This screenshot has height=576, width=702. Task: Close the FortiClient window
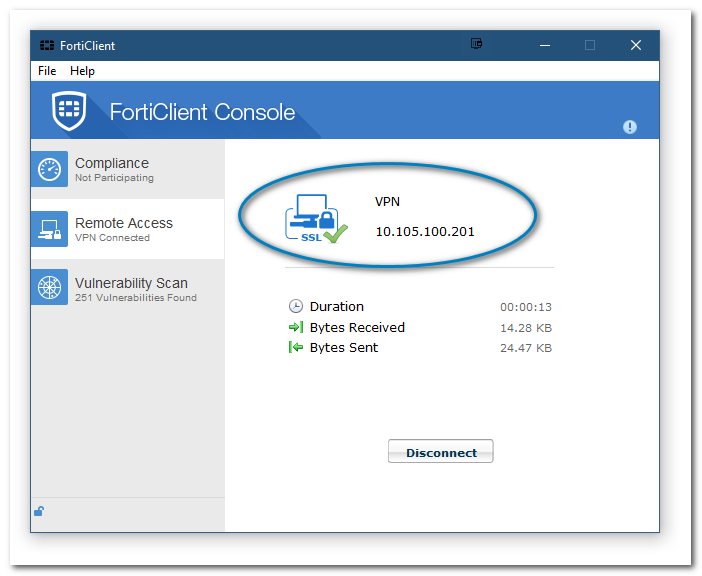pos(636,45)
